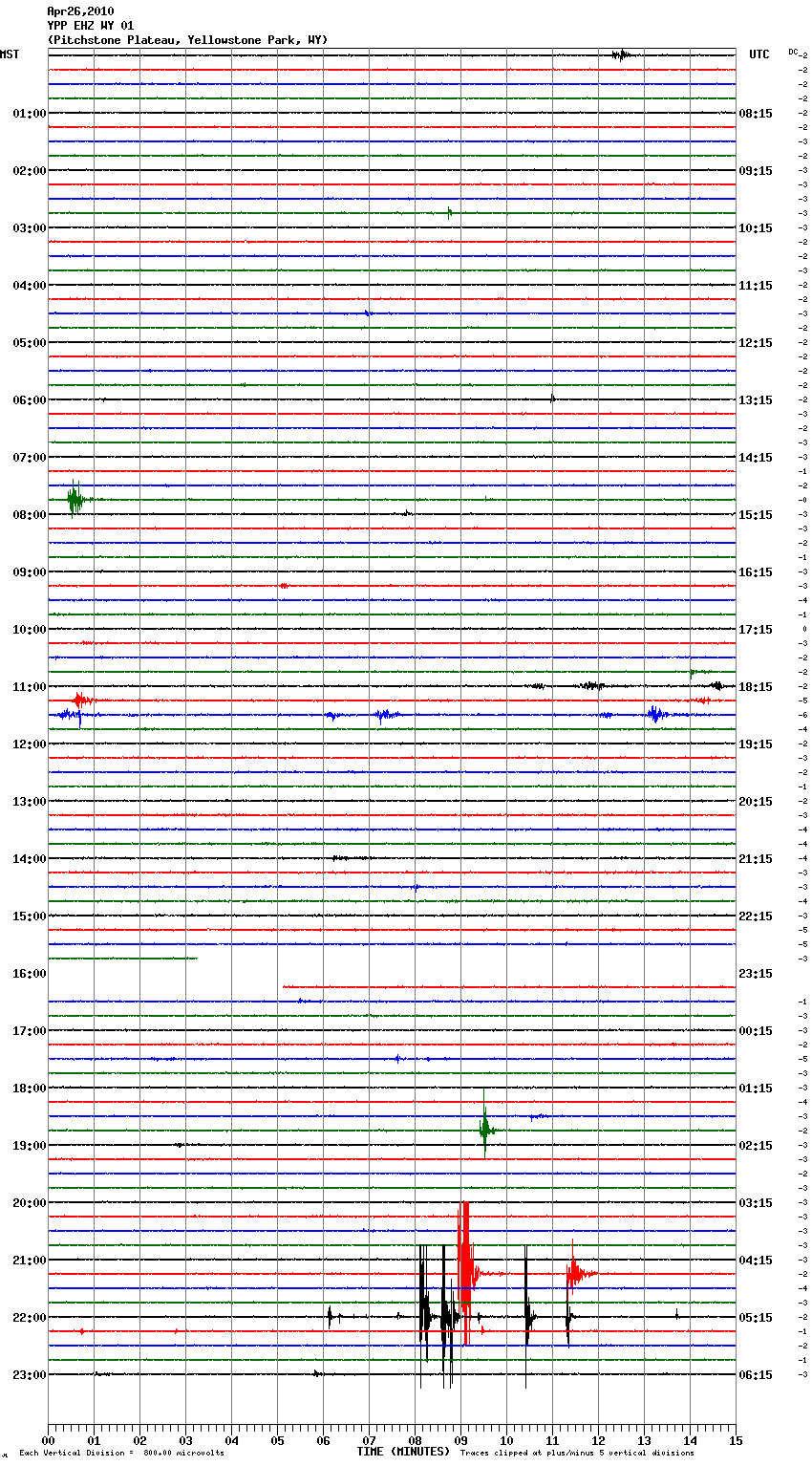Select the 12:00 MST hour label

coord(30,744)
